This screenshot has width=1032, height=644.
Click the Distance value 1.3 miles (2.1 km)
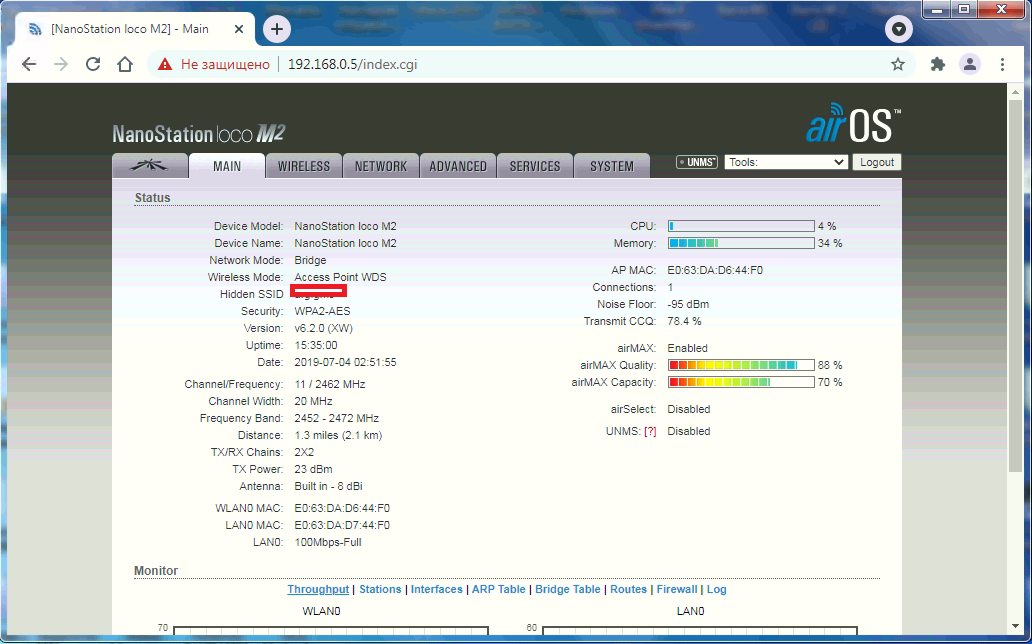coord(338,436)
